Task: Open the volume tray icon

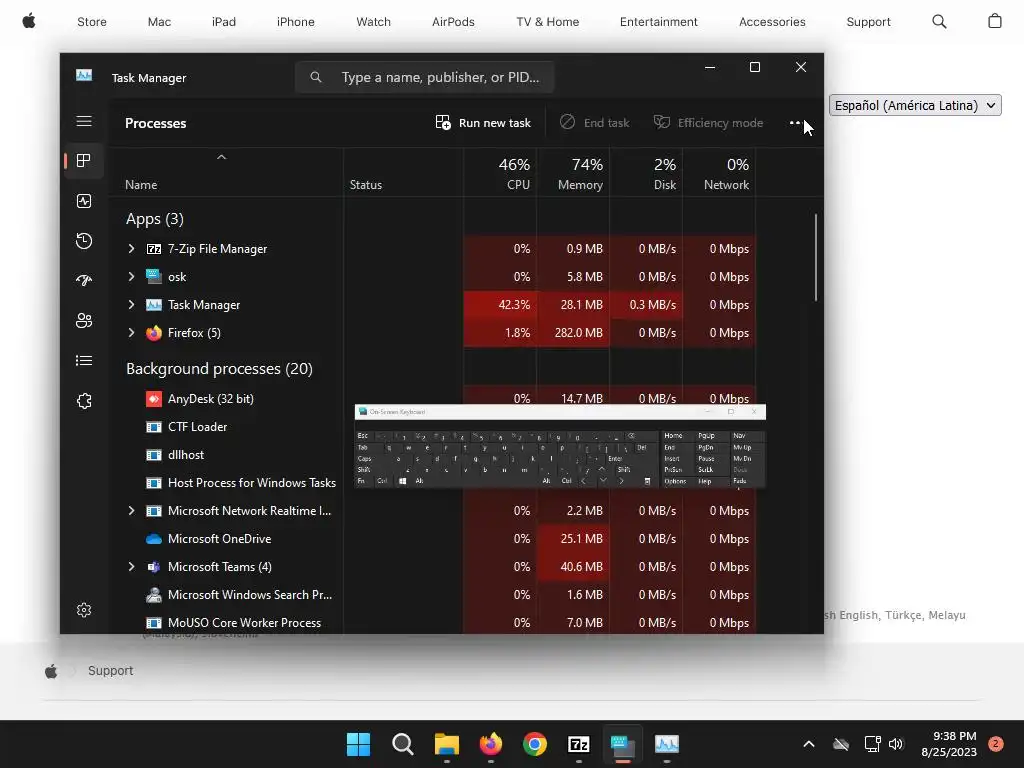Action: 896,744
